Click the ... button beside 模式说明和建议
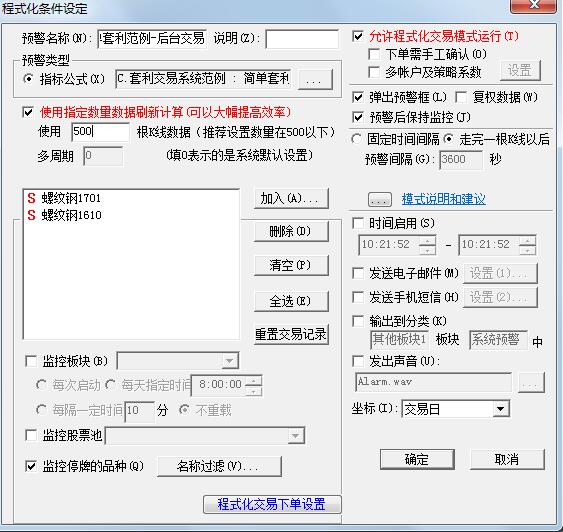The height and width of the screenshot is (532, 563). click(x=380, y=200)
